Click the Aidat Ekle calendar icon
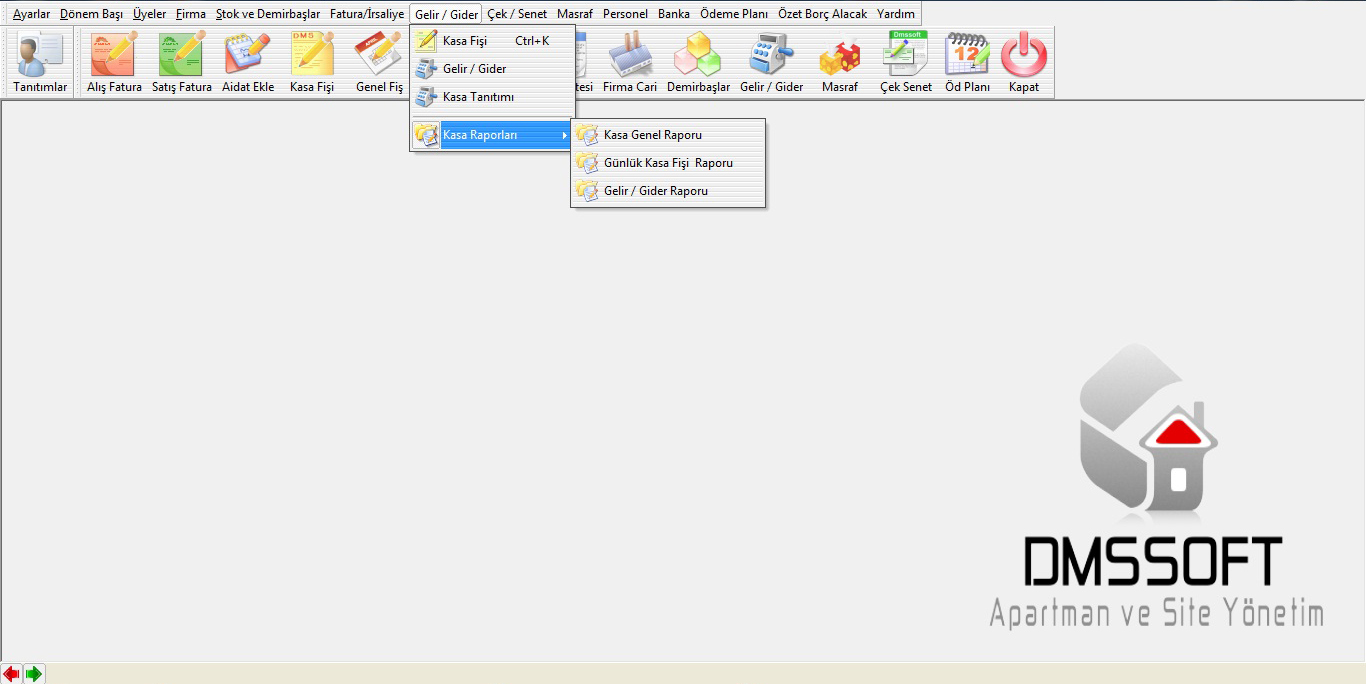This screenshot has width=1366, height=684. coord(248,62)
